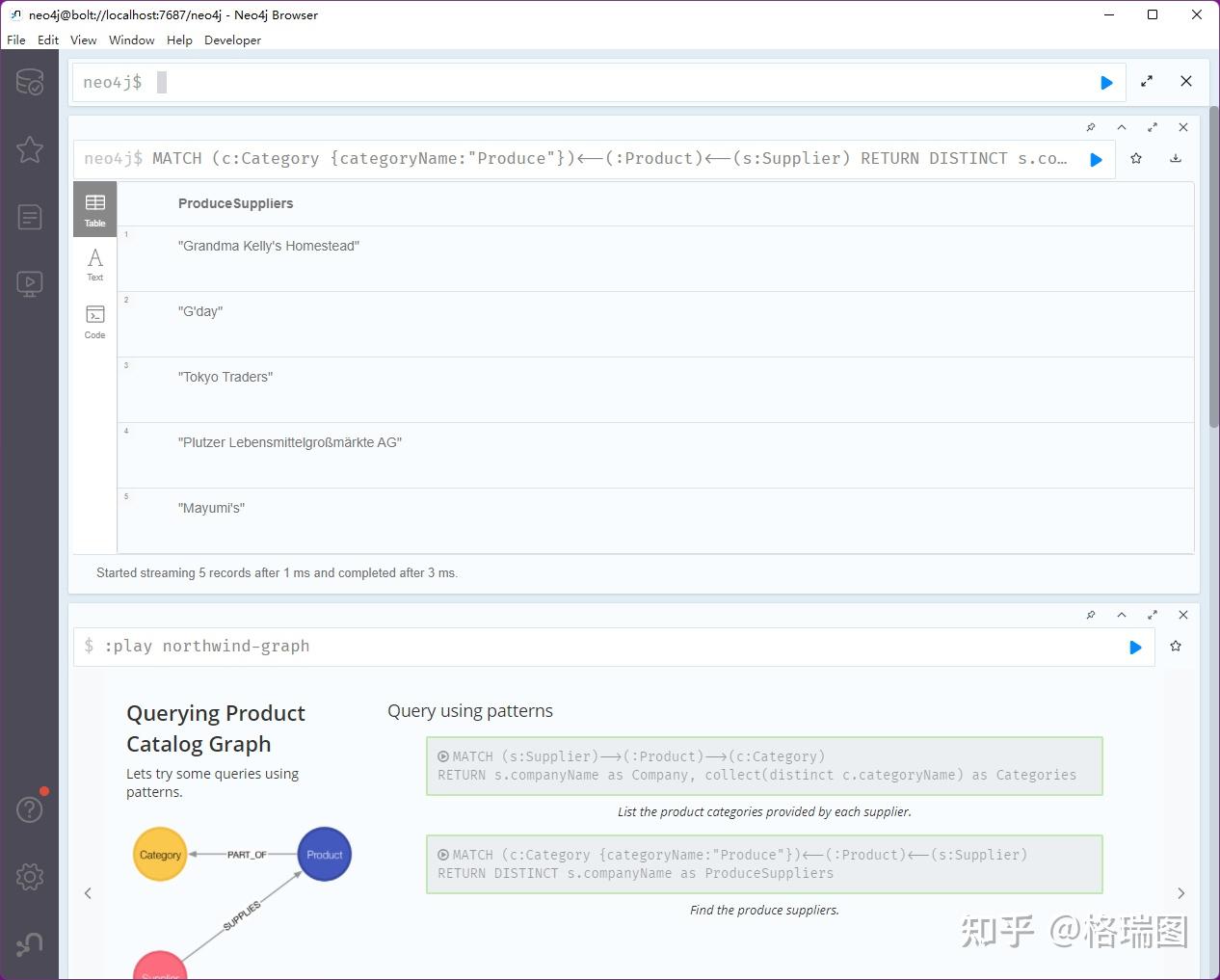This screenshot has height=980, width=1220.
Task: Open the Edit menu
Action: [48, 40]
